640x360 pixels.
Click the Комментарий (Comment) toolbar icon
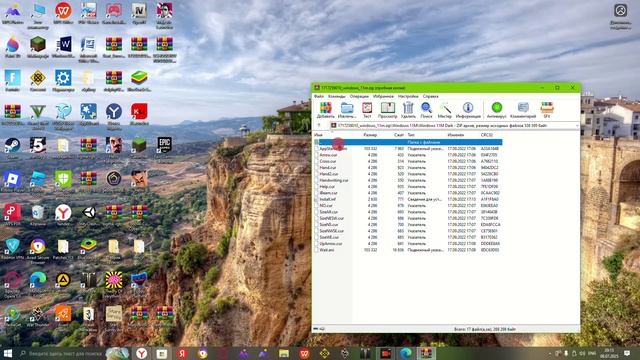(x=523, y=110)
